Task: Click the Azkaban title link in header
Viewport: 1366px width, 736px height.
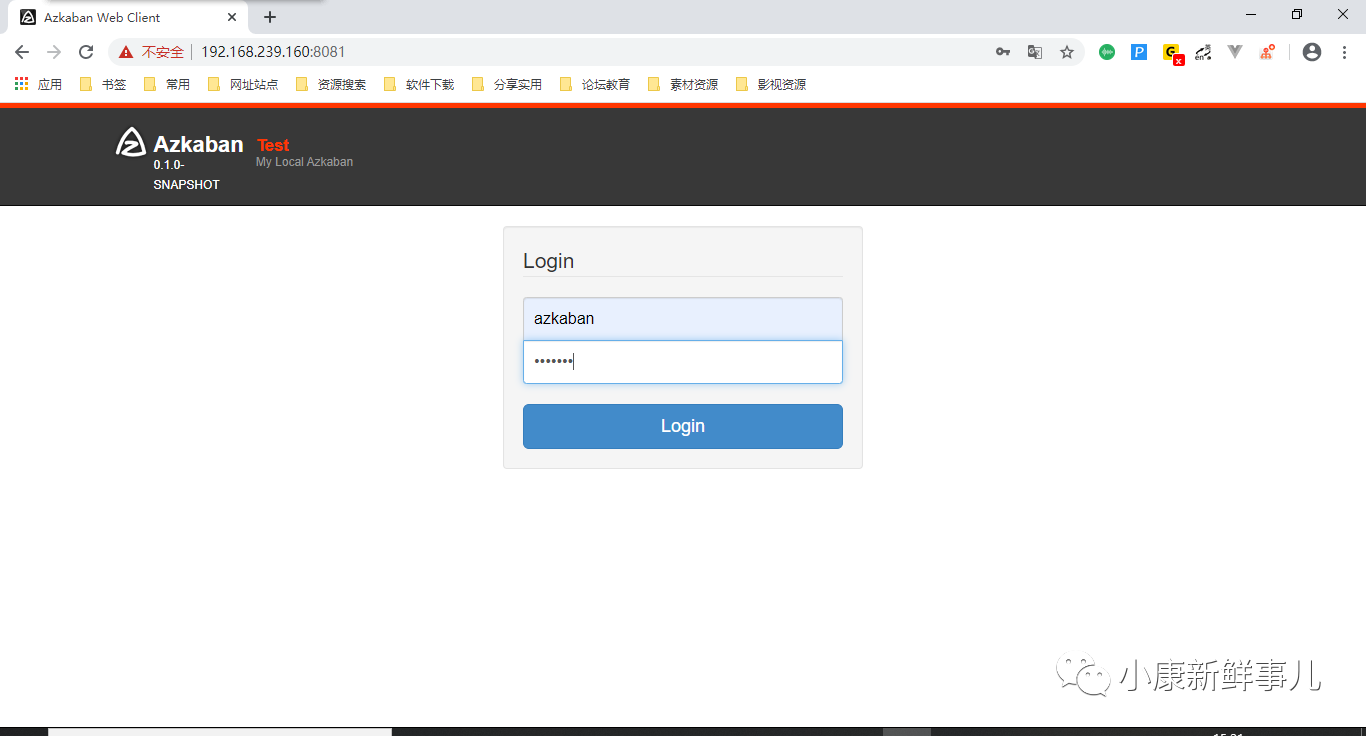Action: coord(198,144)
